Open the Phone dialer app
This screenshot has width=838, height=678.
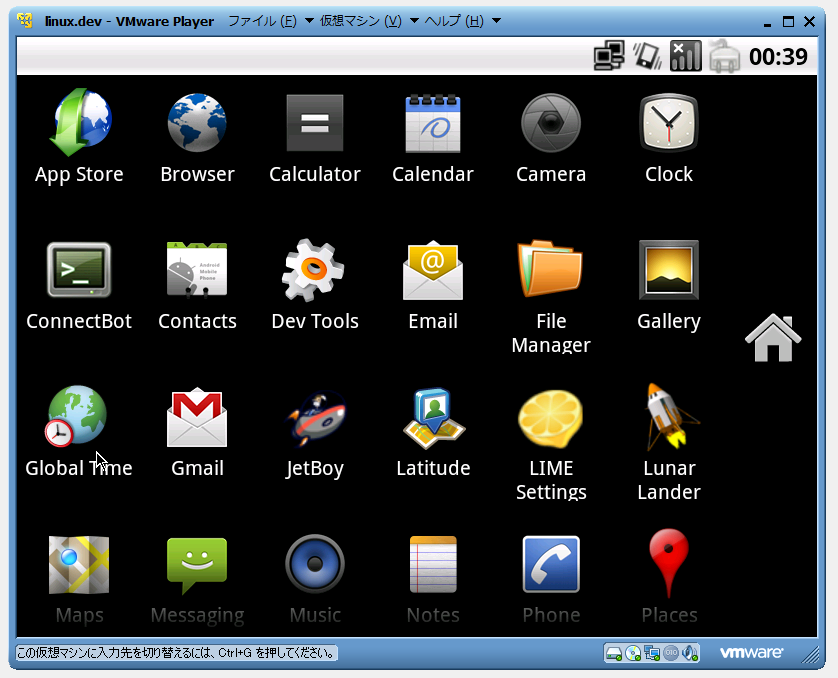tap(551, 564)
